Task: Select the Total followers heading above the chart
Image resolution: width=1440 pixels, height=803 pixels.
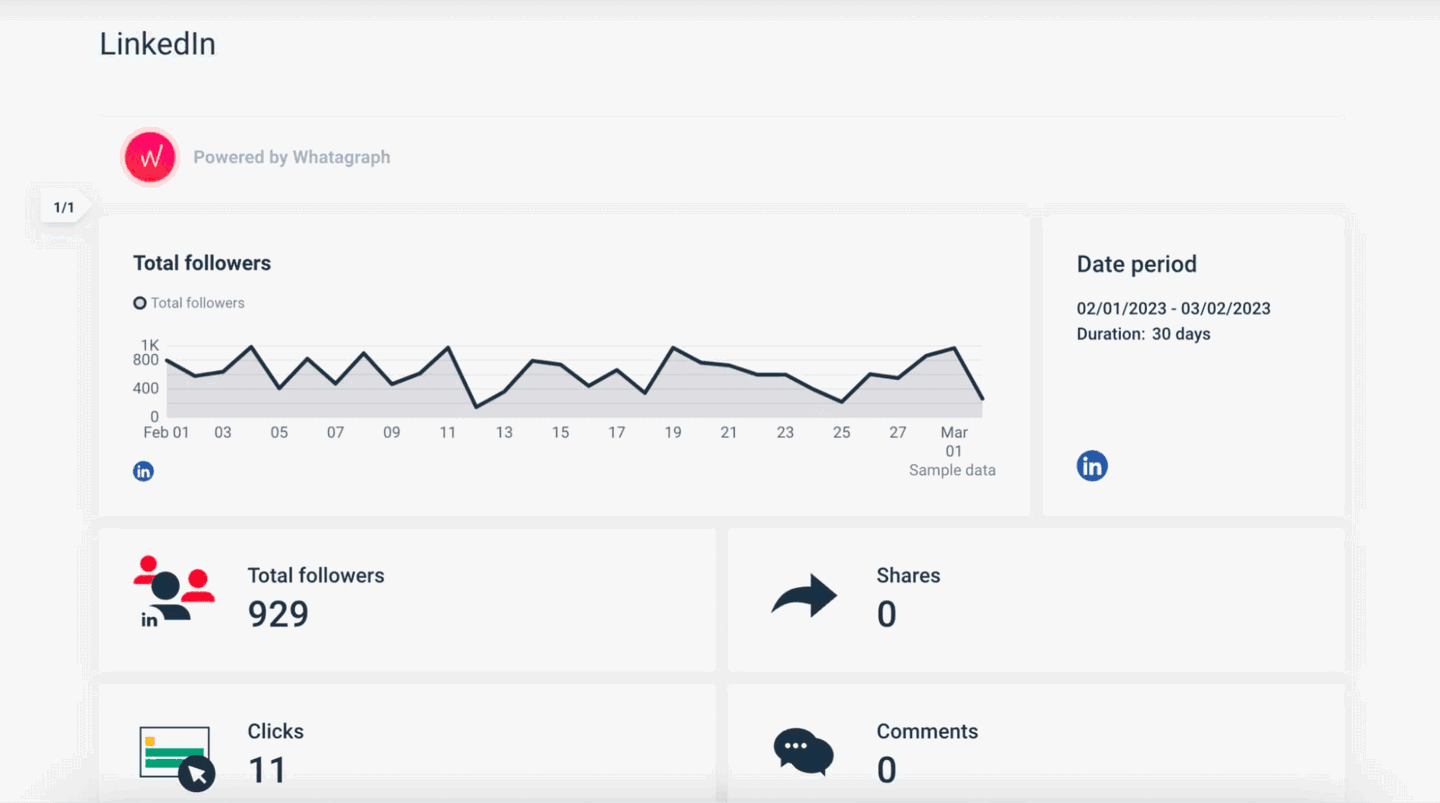Action: coord(201,263)
